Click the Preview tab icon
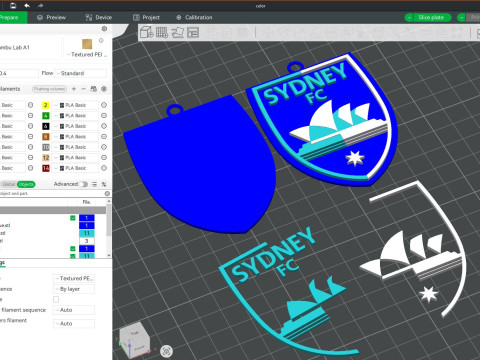 click(40, 17)
